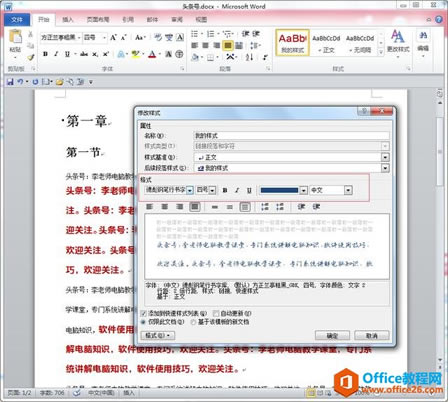The width and height of the screenshot is (448, 402).
Task: Open 'Style for following paragraph' dropdown
Action: click(385, 168)
